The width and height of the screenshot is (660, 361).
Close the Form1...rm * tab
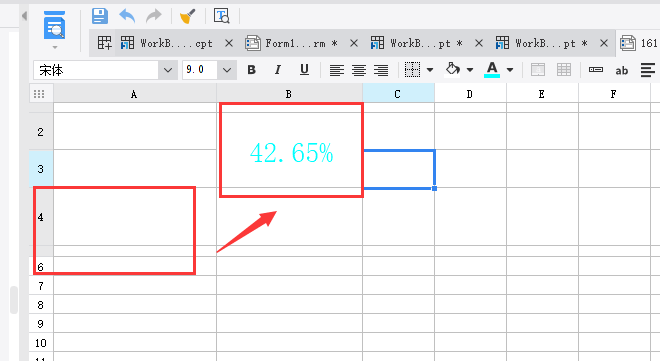[x=354, y=43]
